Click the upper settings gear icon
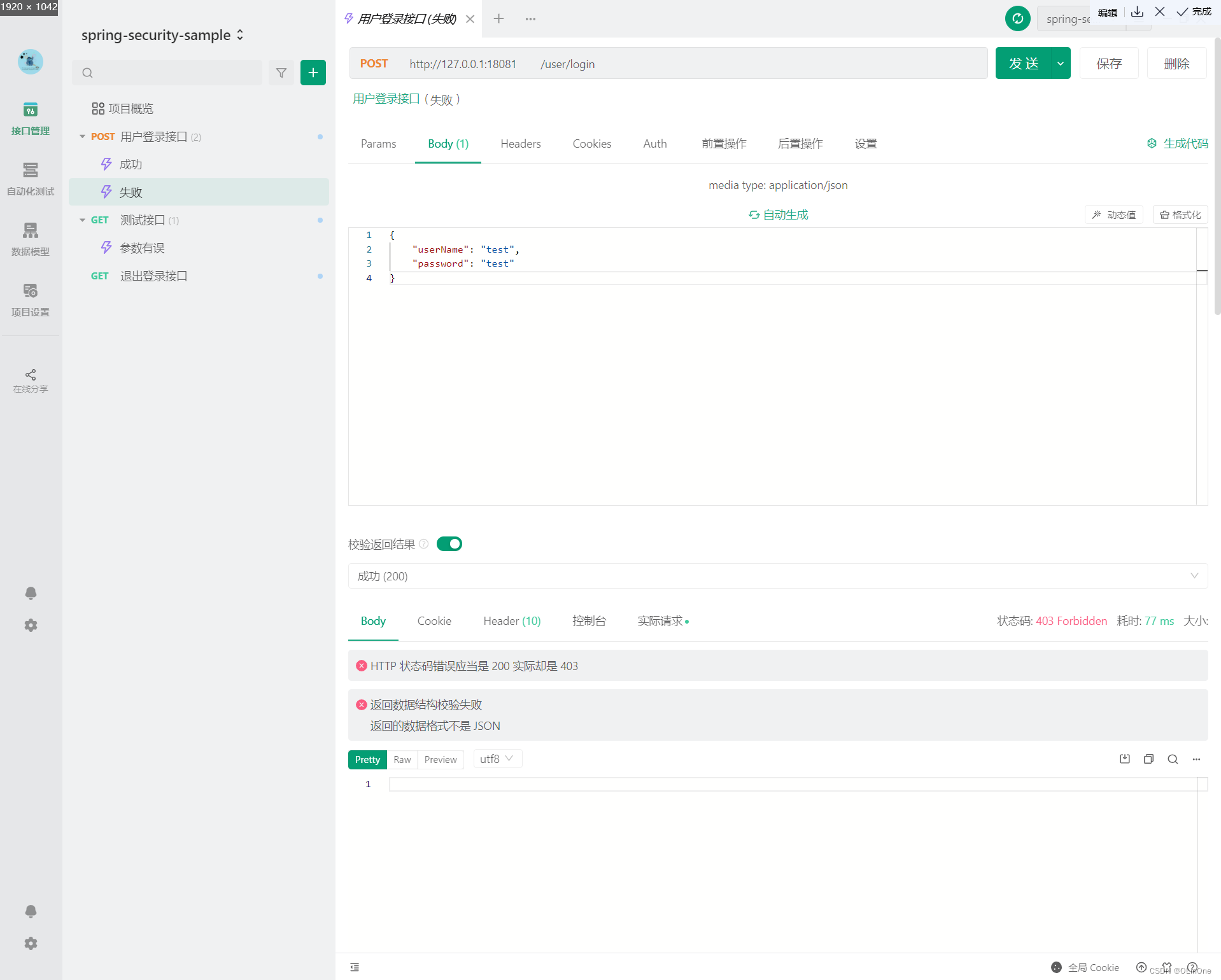This screenshot has height=980, width=1221. (31, 626)
